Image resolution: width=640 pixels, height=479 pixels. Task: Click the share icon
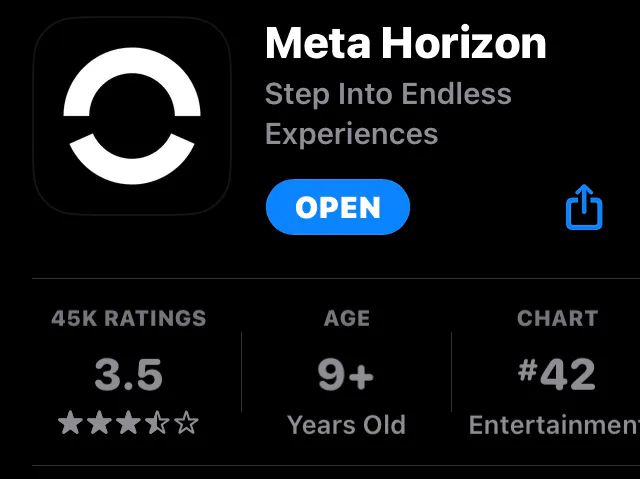pyautogui.click(x=584, y=207)
